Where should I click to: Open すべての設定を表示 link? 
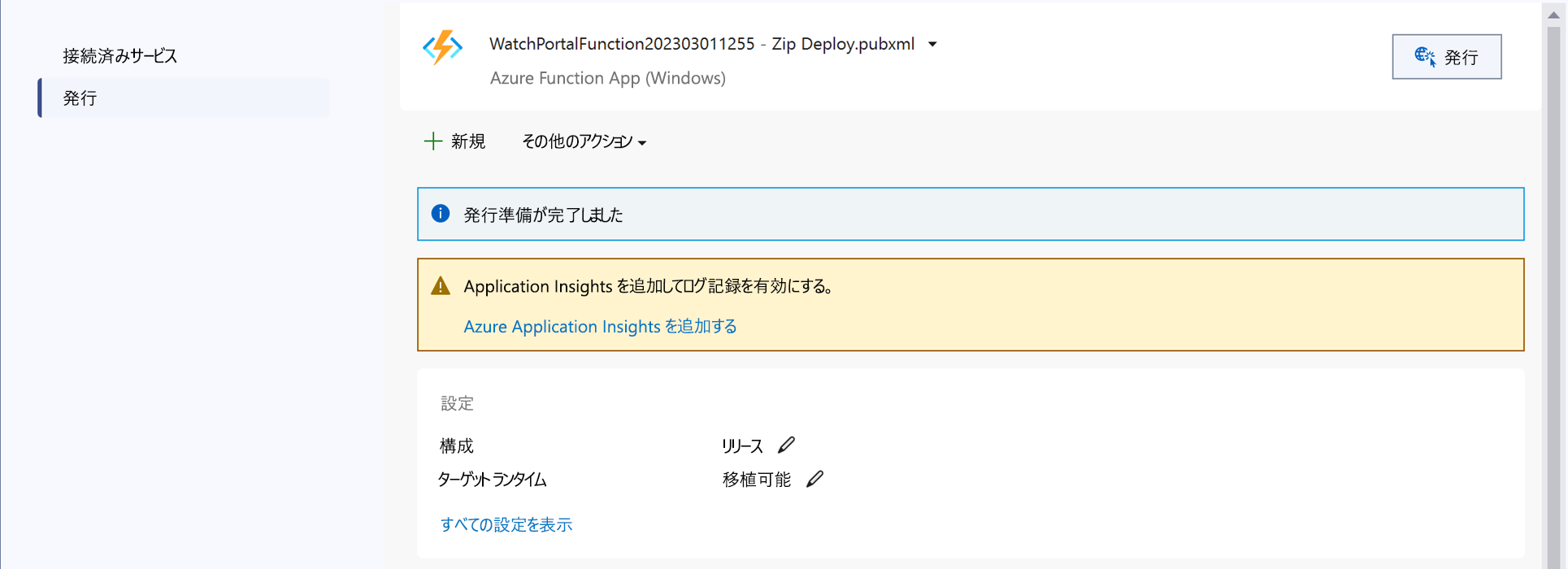[x=506, y=525]
